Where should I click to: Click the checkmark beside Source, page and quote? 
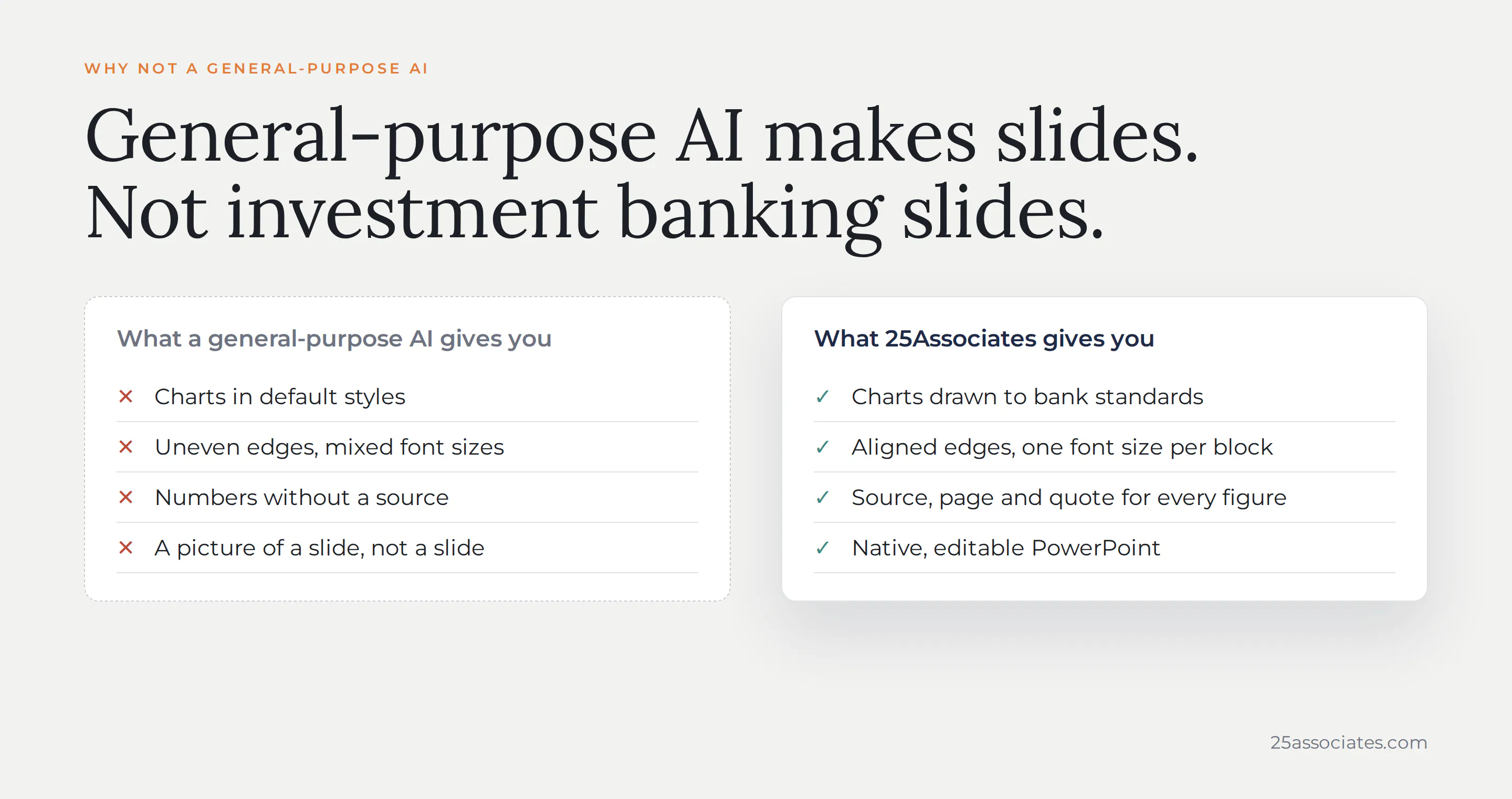pyautogui.click(x=823, y=498)
